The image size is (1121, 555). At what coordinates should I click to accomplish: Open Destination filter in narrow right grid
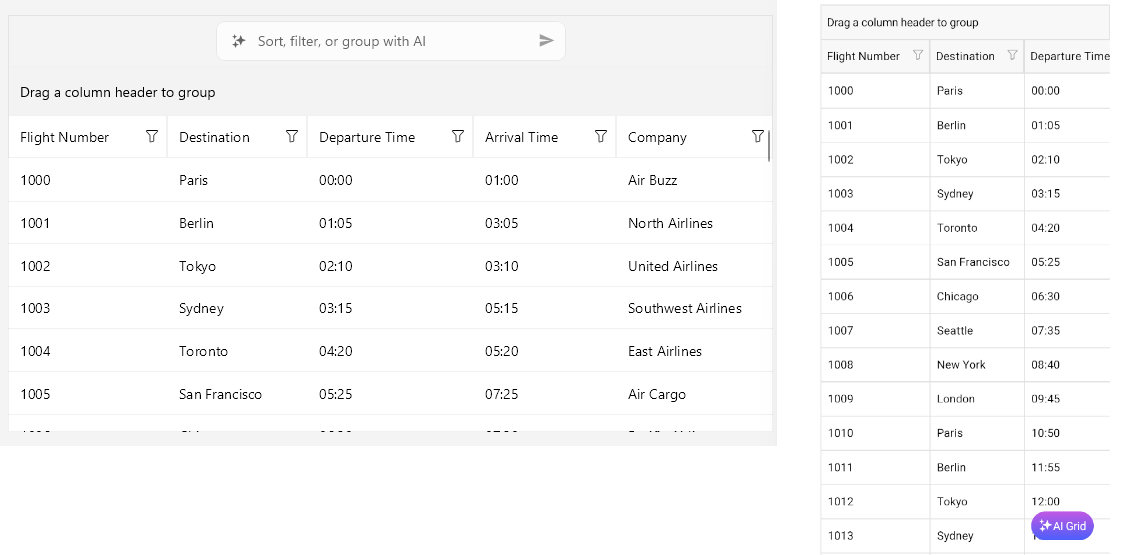click(x=1012, y=56)
